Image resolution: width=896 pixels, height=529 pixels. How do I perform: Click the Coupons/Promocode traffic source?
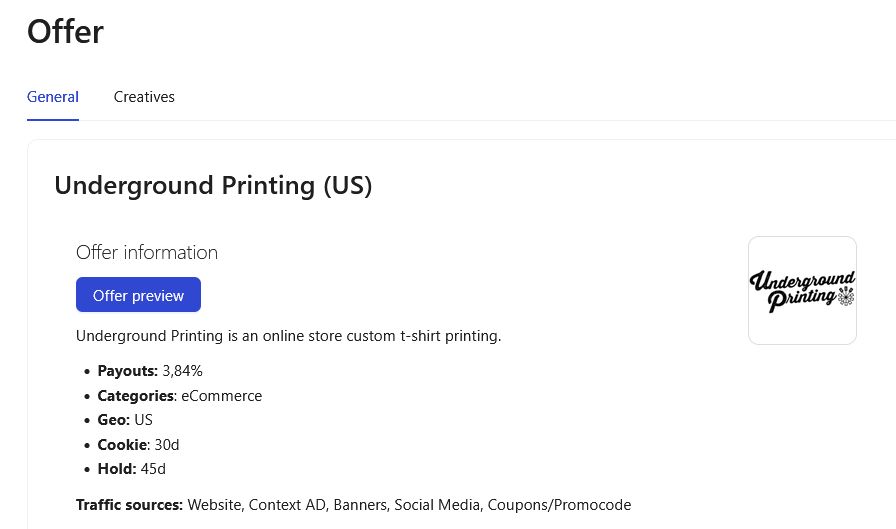(x=559, y=505)
